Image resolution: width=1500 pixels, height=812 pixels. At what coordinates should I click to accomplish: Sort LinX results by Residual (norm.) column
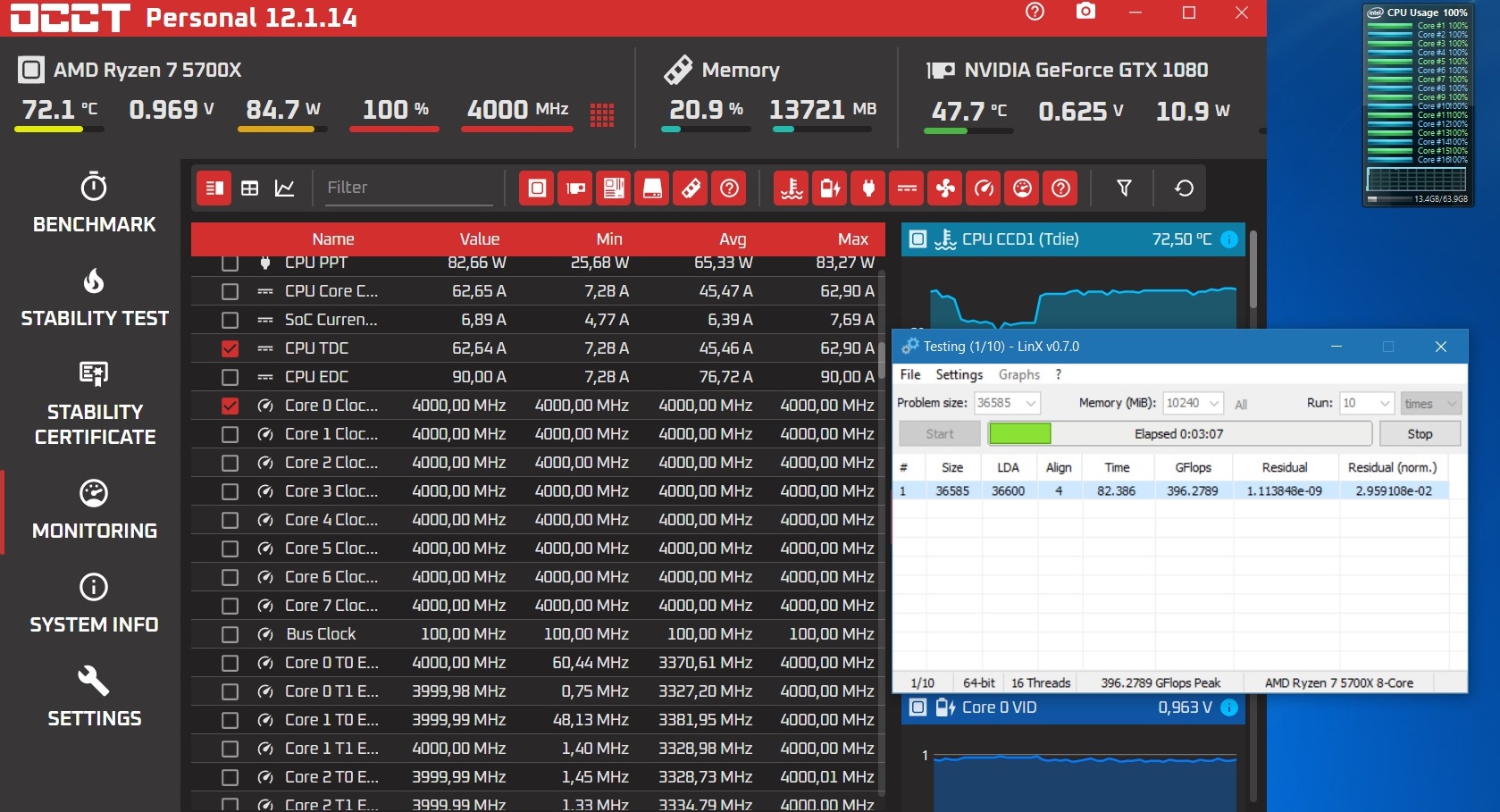[1392, 467]
